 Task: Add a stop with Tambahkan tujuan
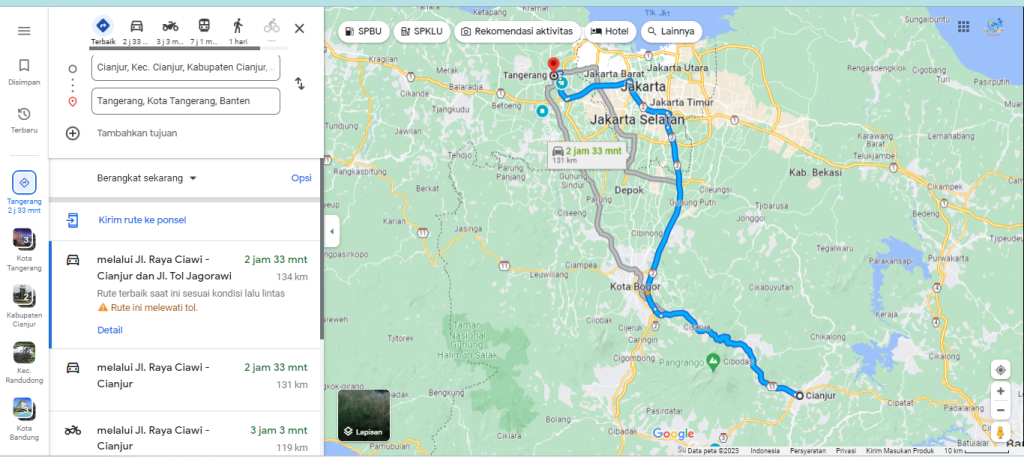coord(137,133)
